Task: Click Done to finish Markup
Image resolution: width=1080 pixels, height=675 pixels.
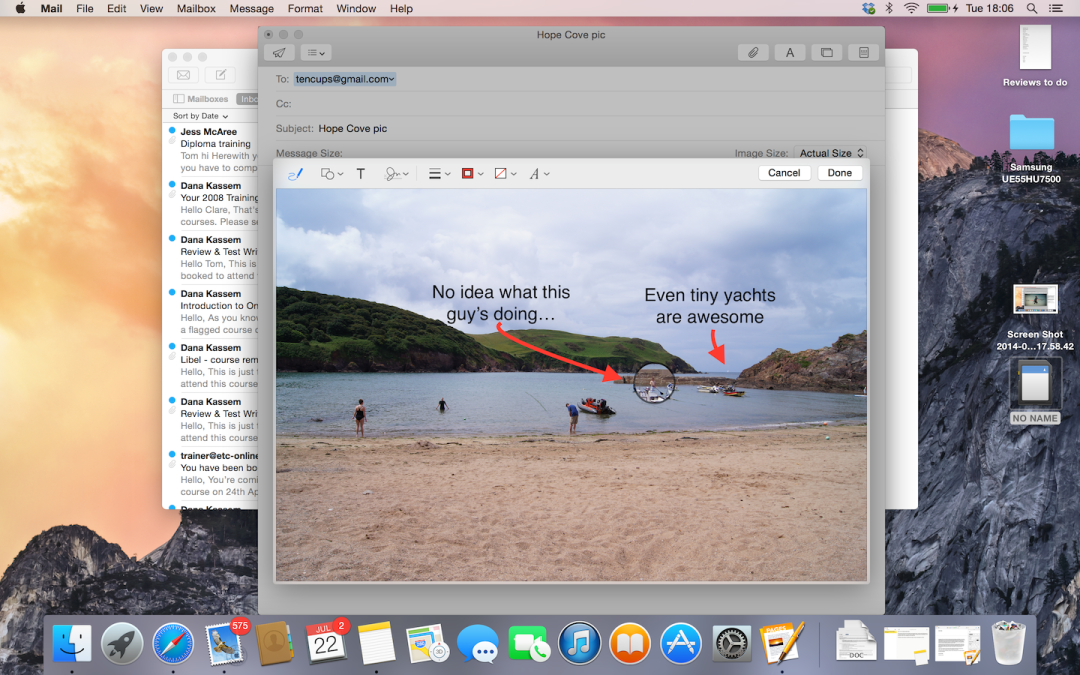Action: pos(840,173)
